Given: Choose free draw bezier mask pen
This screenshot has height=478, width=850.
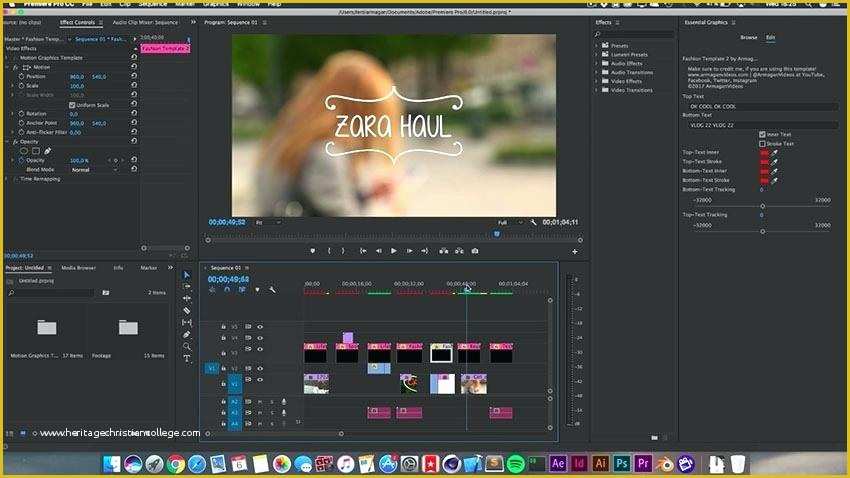Looking at the screenshot, I should point(48,151).
